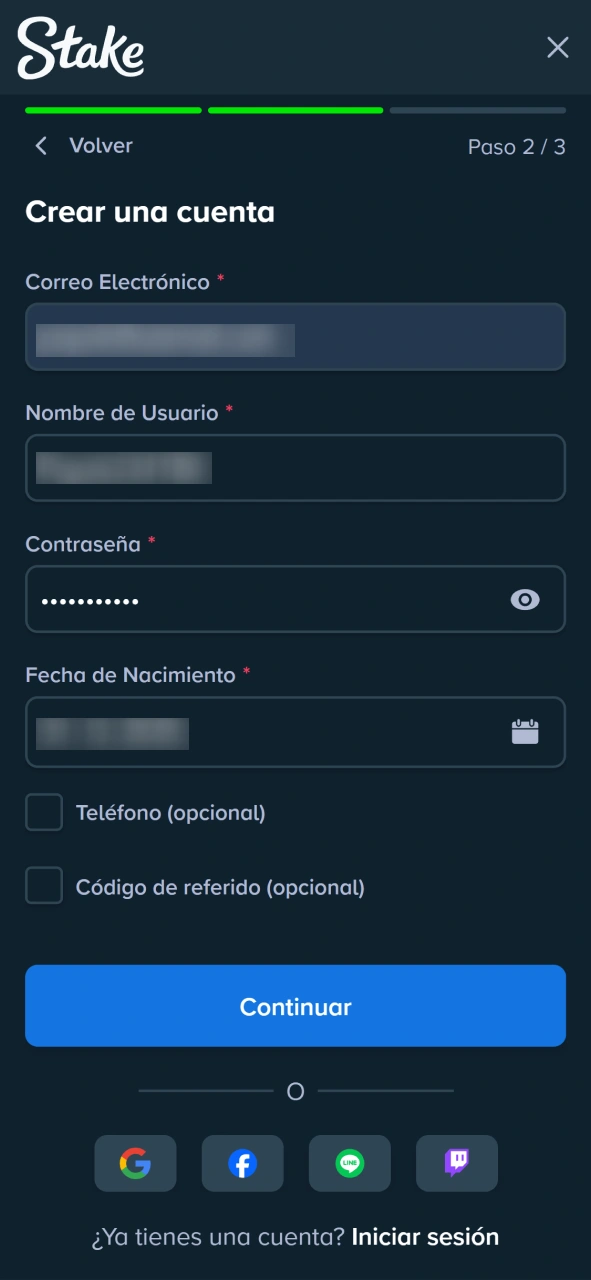
Task: Click Volver to go back
Action: click(100, 146)
